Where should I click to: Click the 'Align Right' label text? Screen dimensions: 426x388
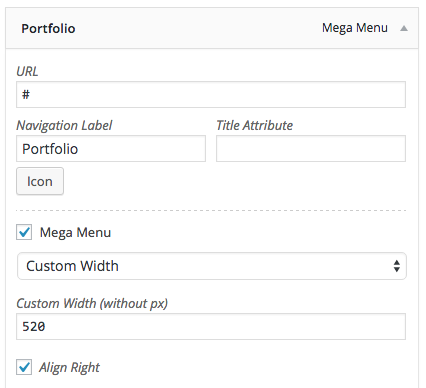tap(69, 367)
